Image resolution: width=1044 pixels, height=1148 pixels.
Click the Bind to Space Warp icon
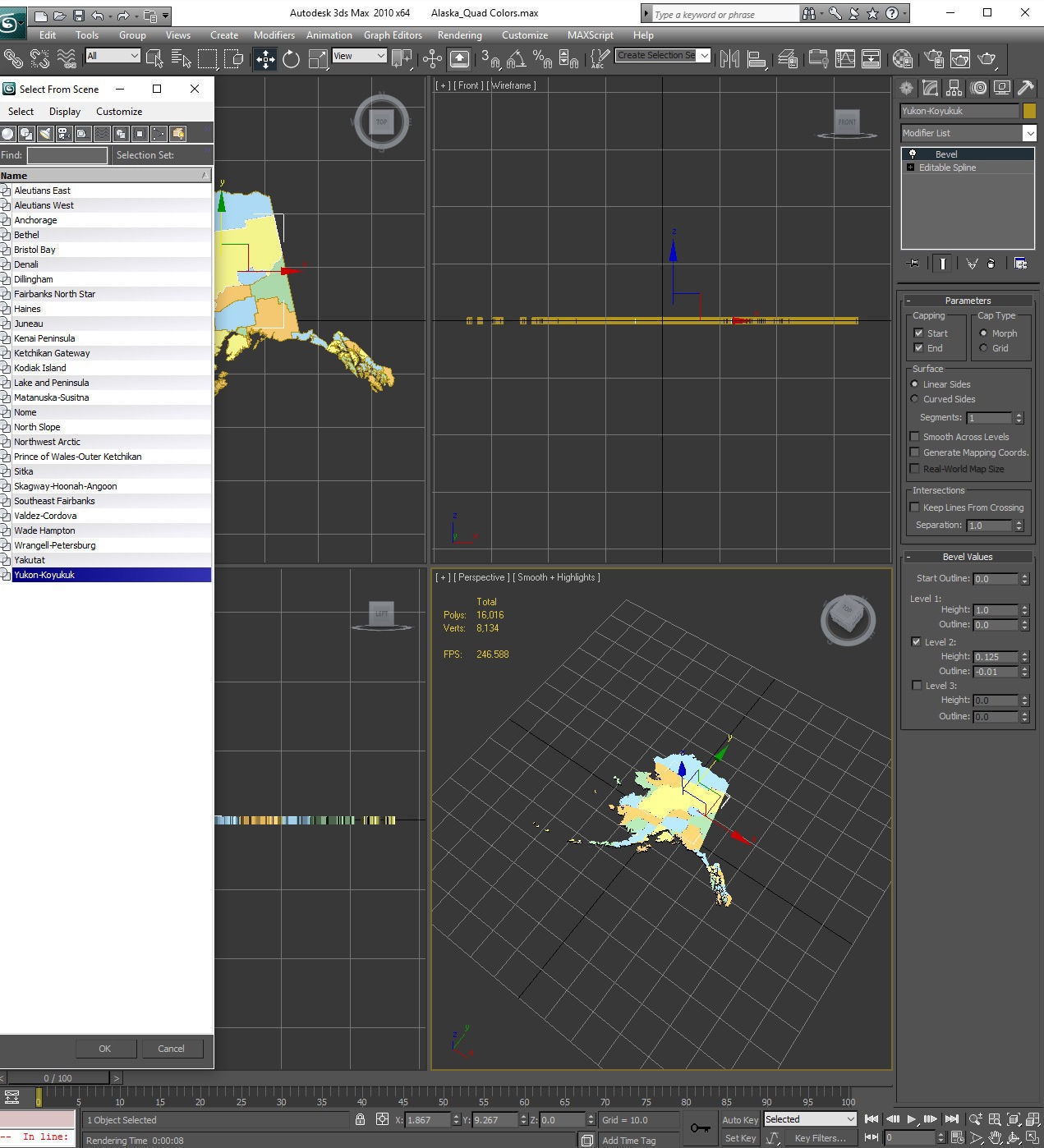(x=67, y=58)
